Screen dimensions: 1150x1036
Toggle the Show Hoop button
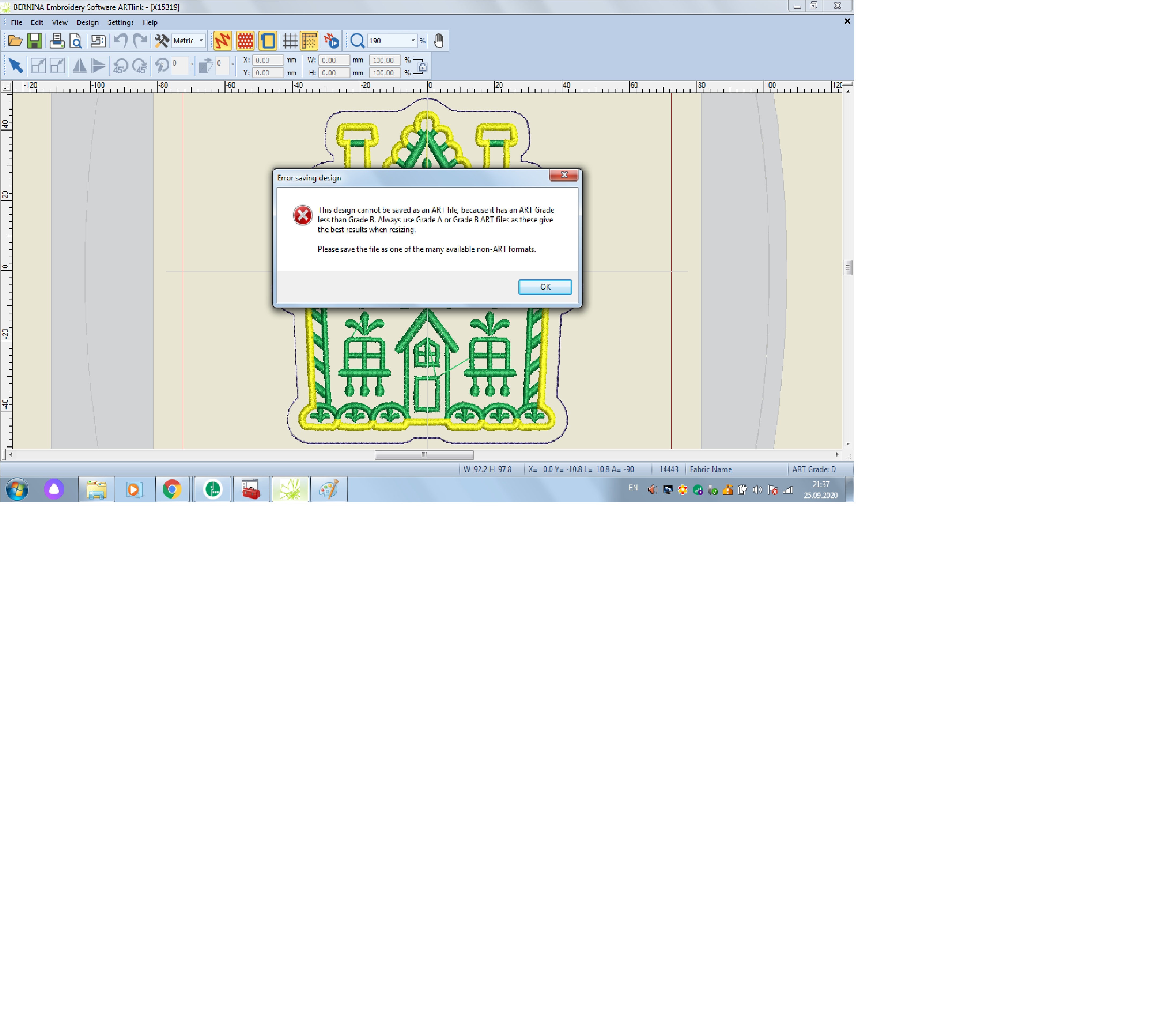coord(268,40)
